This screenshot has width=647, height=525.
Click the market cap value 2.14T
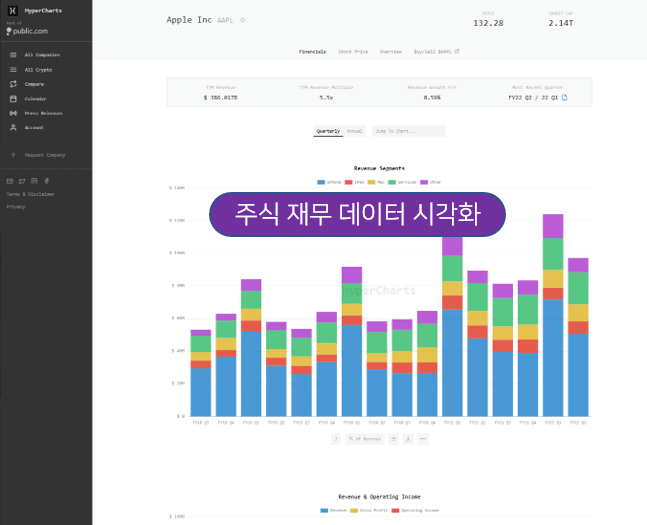click(561, 23)
